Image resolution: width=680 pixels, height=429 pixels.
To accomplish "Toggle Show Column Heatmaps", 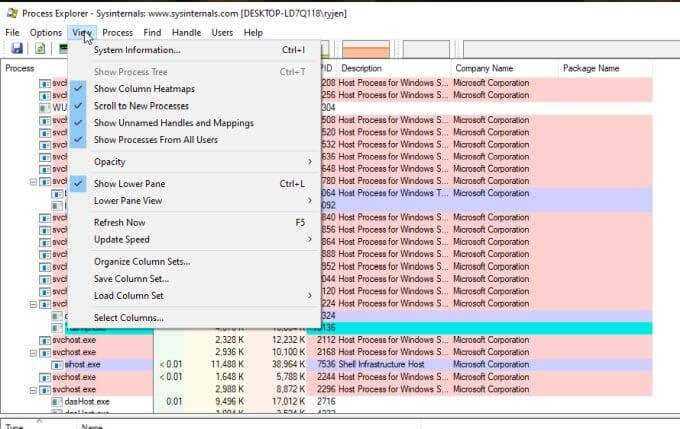I will pos(144,88).
